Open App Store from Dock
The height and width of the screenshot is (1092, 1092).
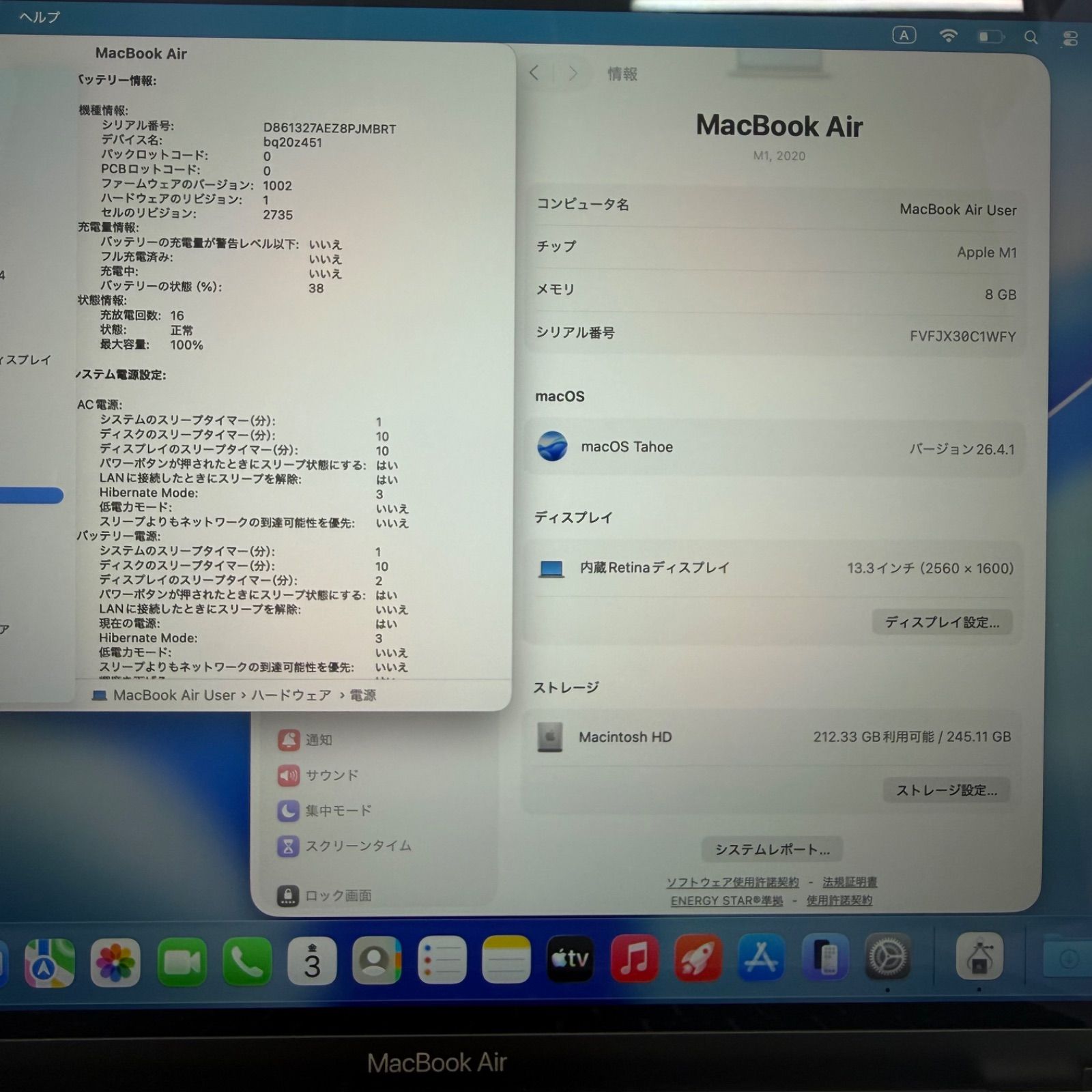pyautogui.click(x=761, y=958)
